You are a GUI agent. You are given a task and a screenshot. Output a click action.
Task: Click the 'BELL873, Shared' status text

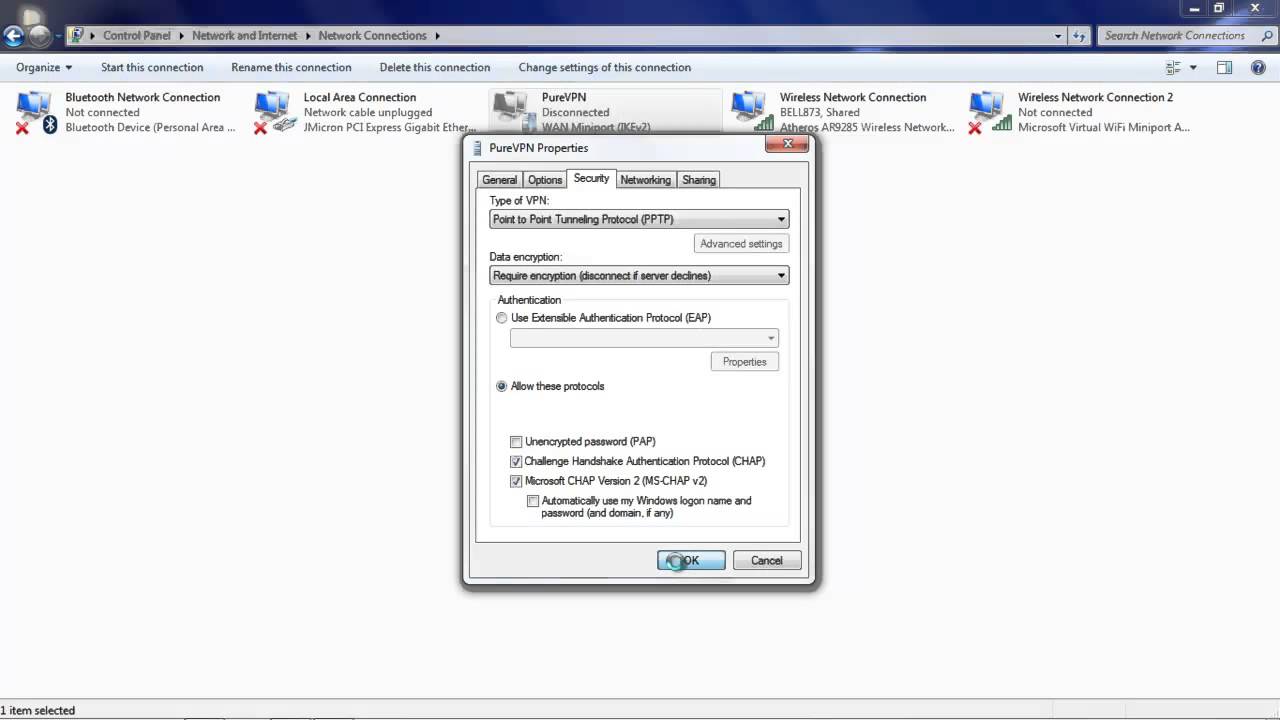(820, 113)
